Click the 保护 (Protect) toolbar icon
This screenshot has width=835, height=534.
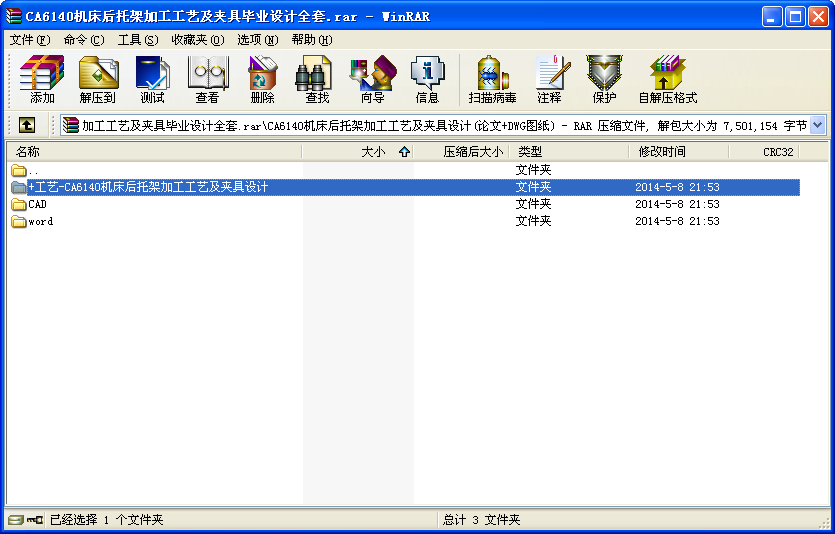point(604,80)
